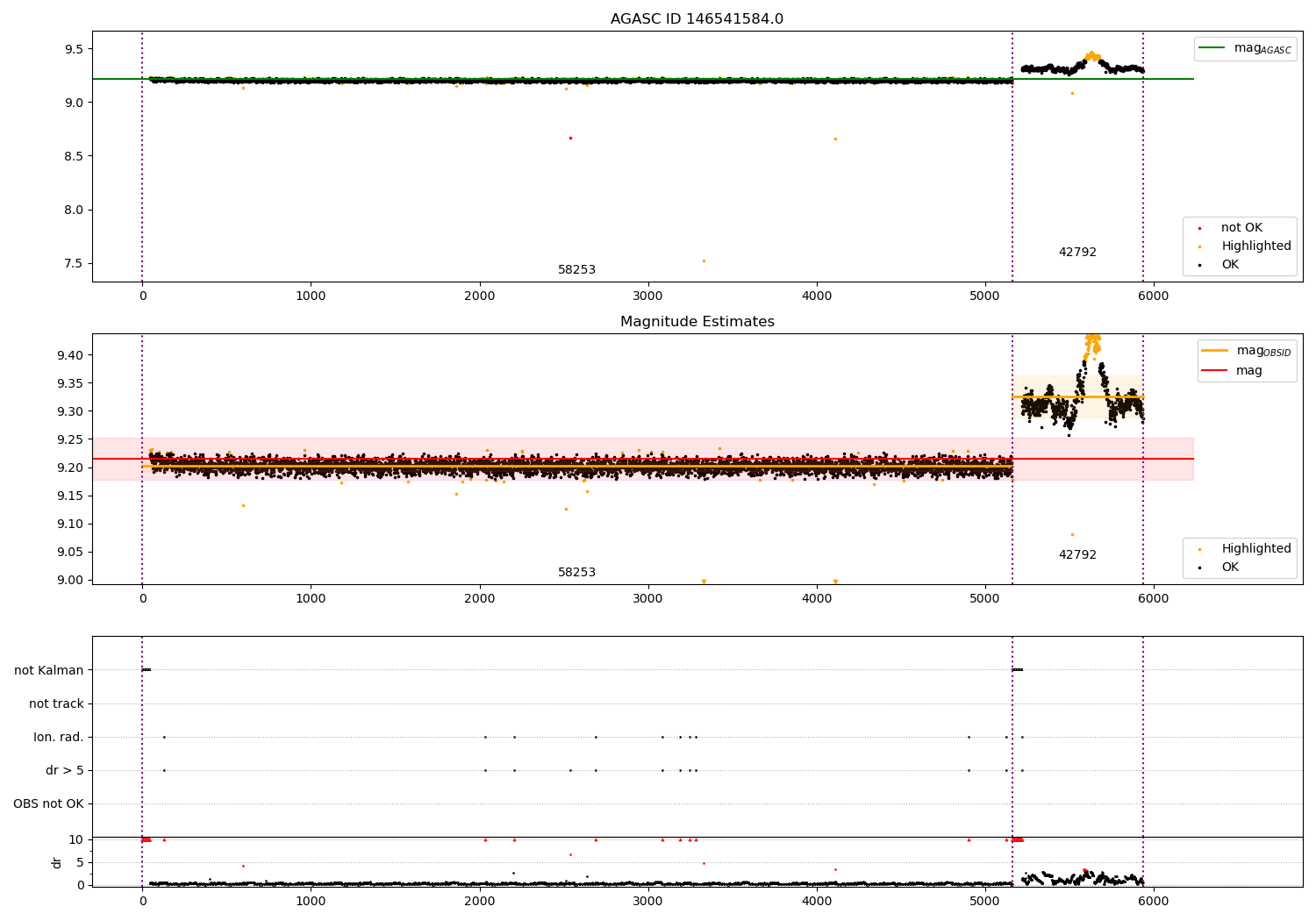Click the 42792 obsid label in top plot
The width and height of the screenshot is (1316, 921).
click(x=1077, y=253)
